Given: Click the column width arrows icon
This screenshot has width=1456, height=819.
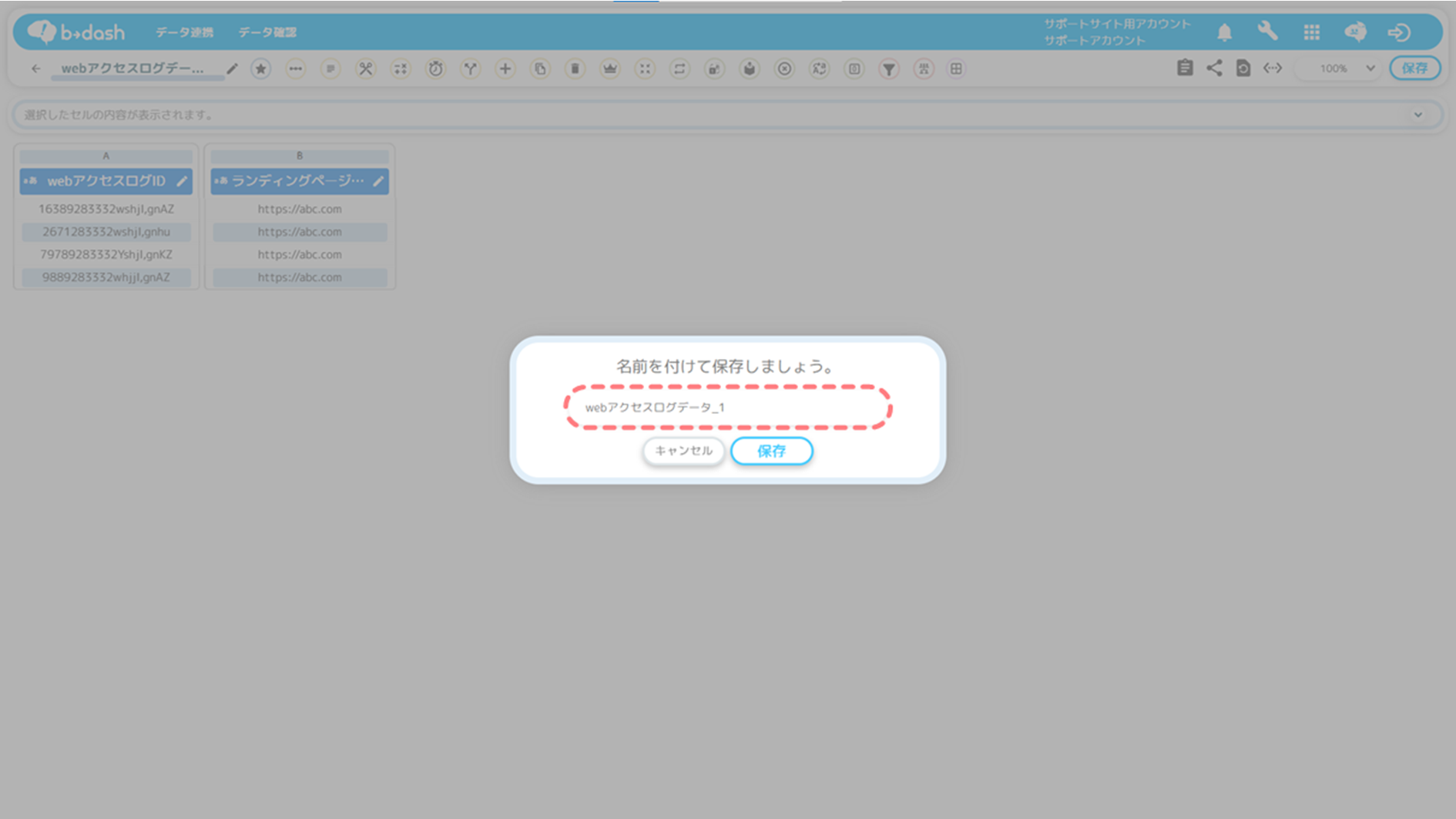Looking at the screenshot, I should click(x=1273, y=68).
